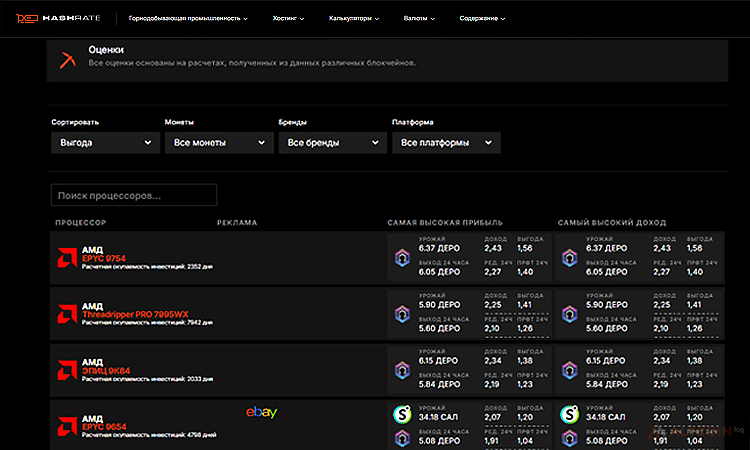The height and width of the screenshot is (450, 750).
Task: Open the Threadripper PRO 7995WX link
Action: pos(135,314)
